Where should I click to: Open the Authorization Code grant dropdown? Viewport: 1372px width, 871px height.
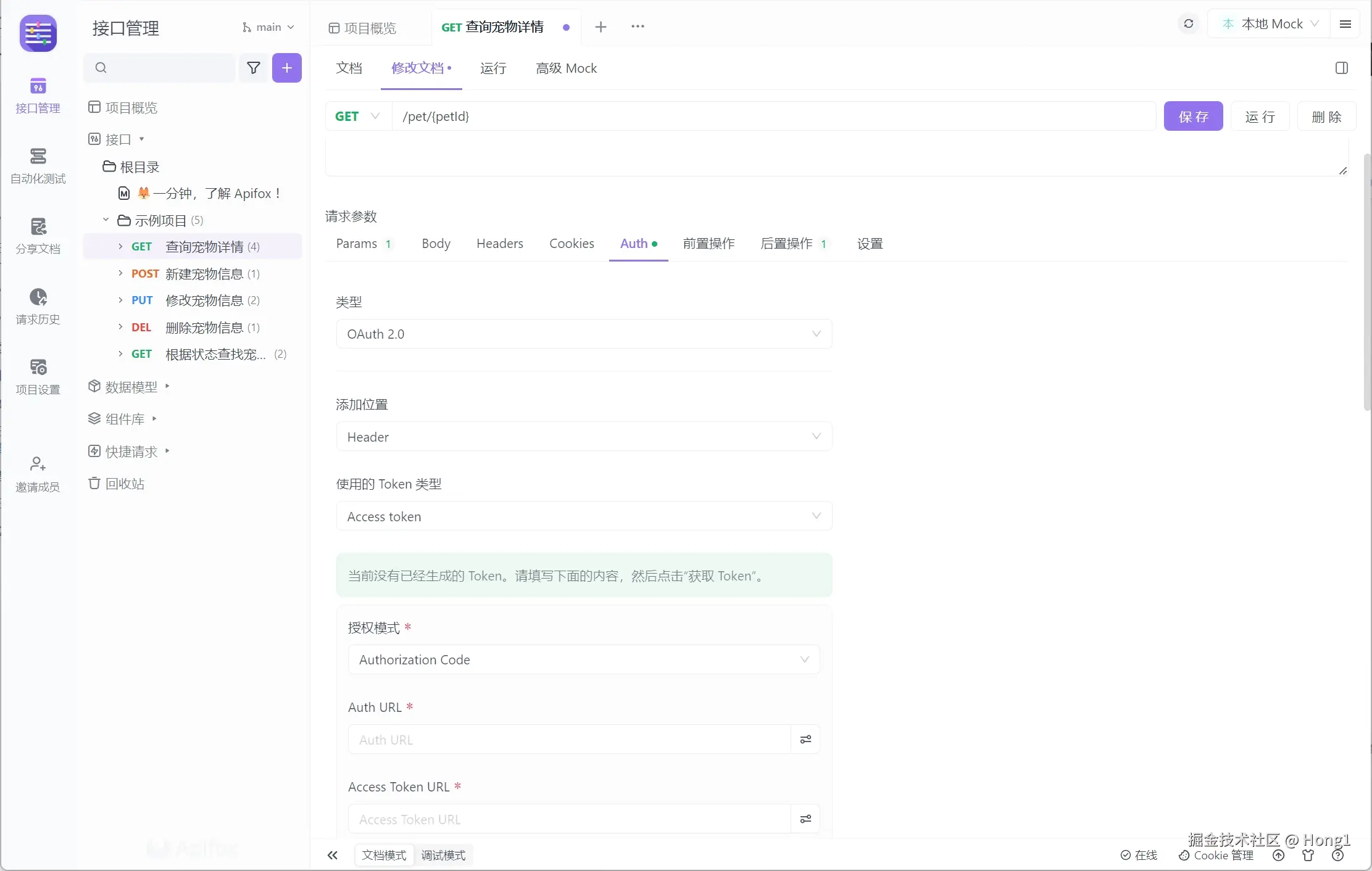[x=583, y=659]
